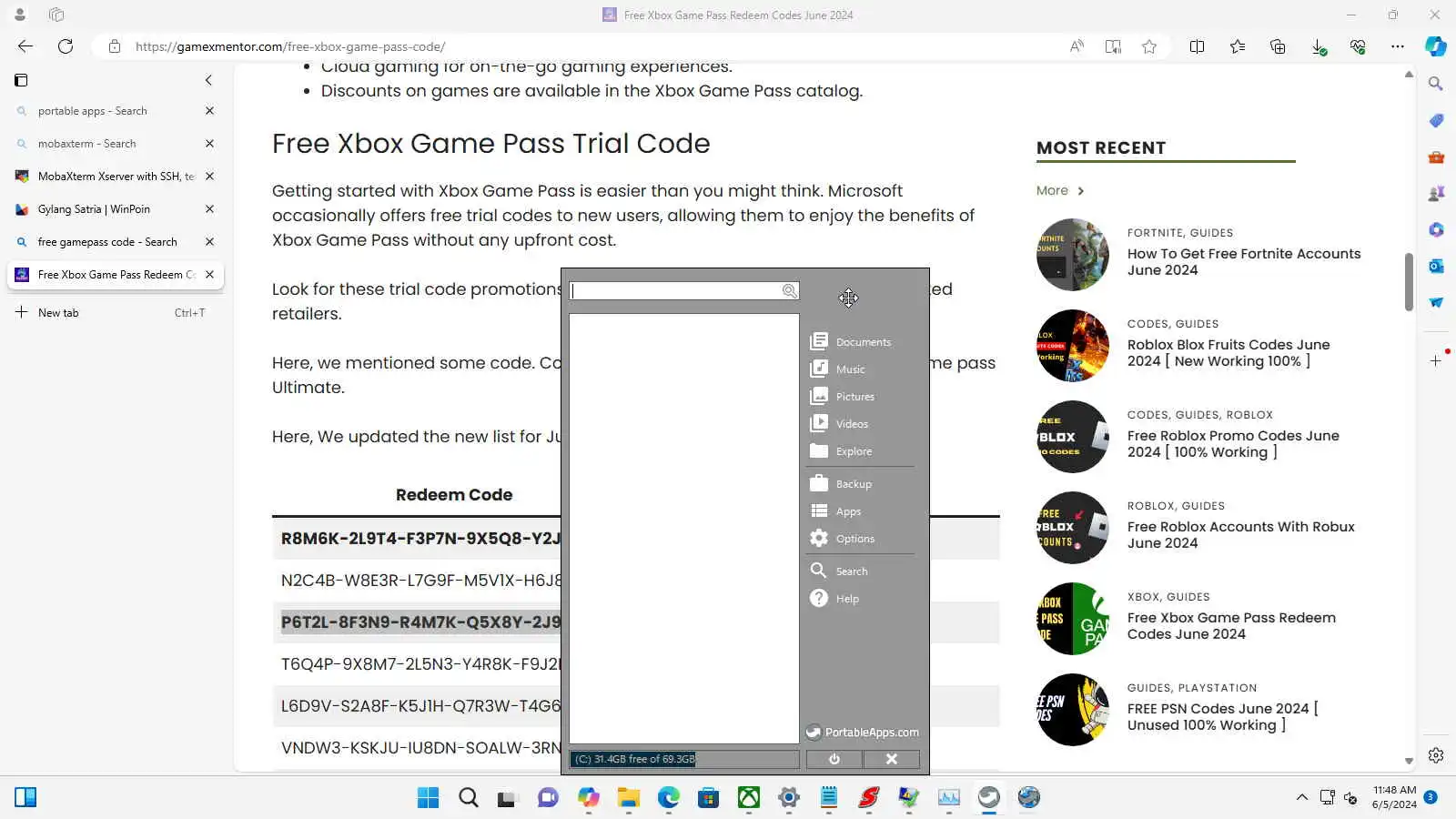This screenshot has width=1456, height=819.
Task: Open 'Roblox Blox Fruits Codes June 2024' article
Action: (1228, 353)
